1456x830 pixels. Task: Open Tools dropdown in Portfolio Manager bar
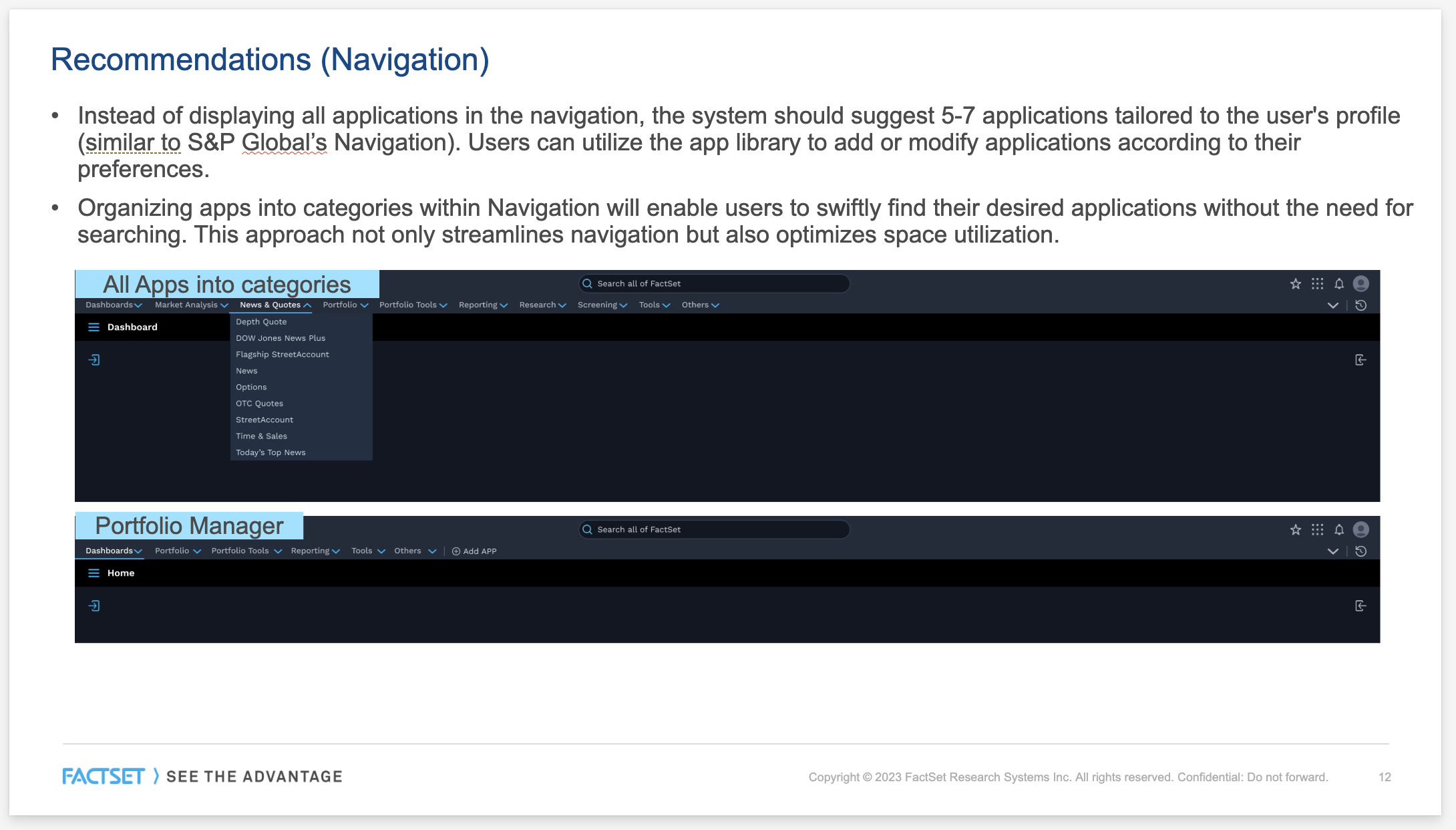368,551
